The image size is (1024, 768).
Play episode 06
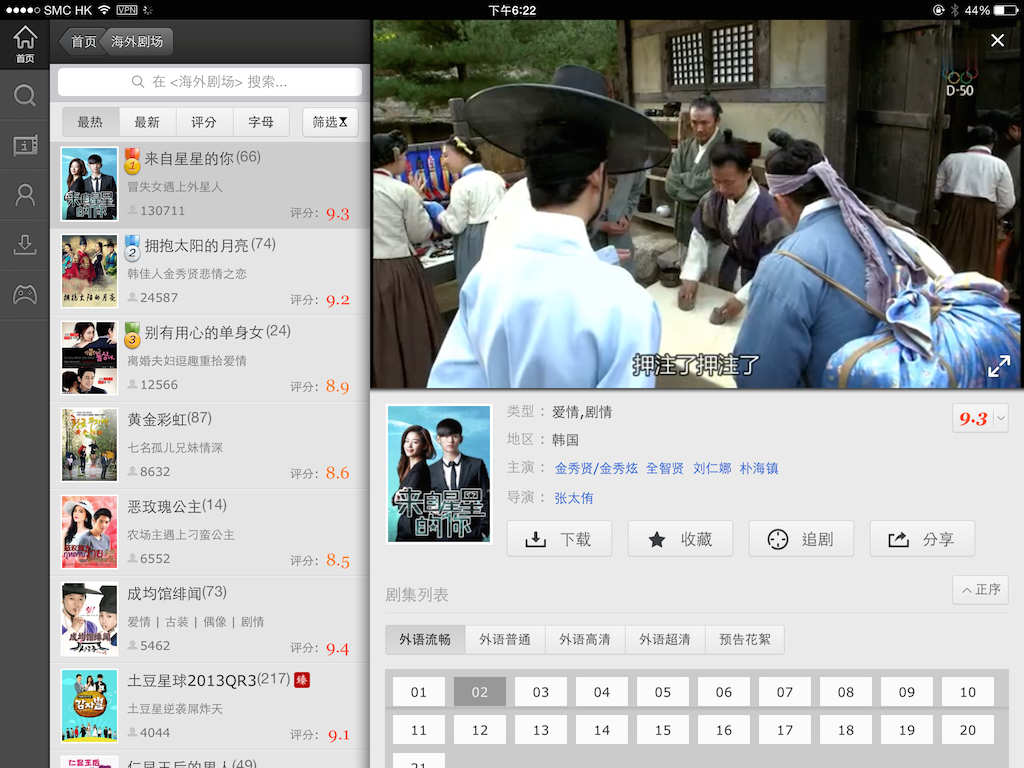click(724, 692)
